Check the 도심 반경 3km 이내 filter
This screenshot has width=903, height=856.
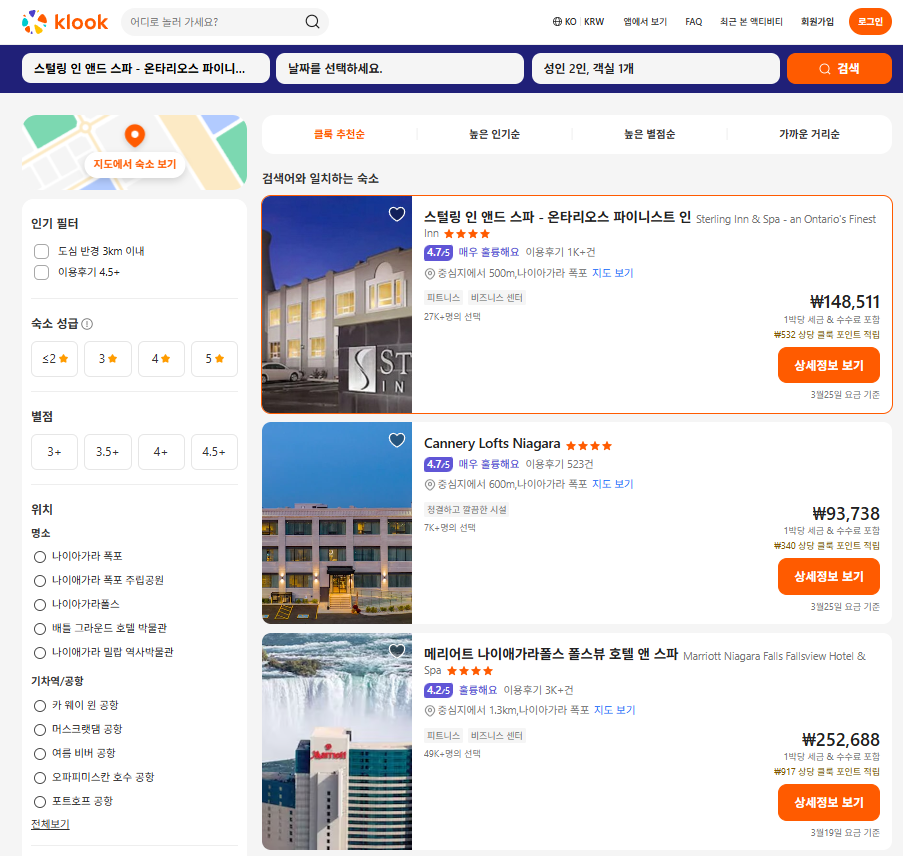coord(41,251)
